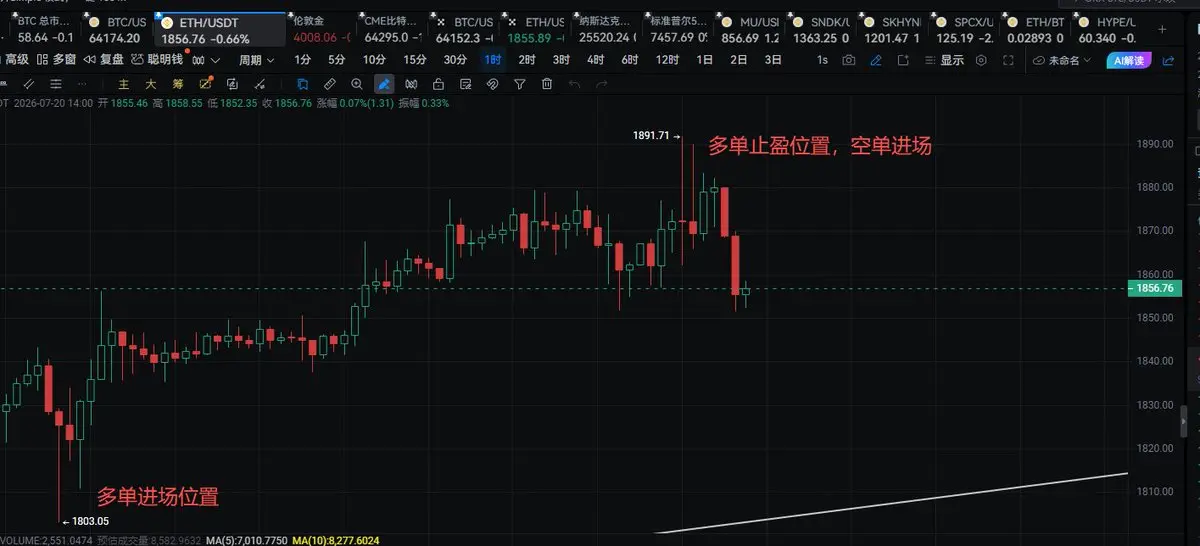
Task: Switch to the SPCX/U ticker tab
Action: click(963, 30)
